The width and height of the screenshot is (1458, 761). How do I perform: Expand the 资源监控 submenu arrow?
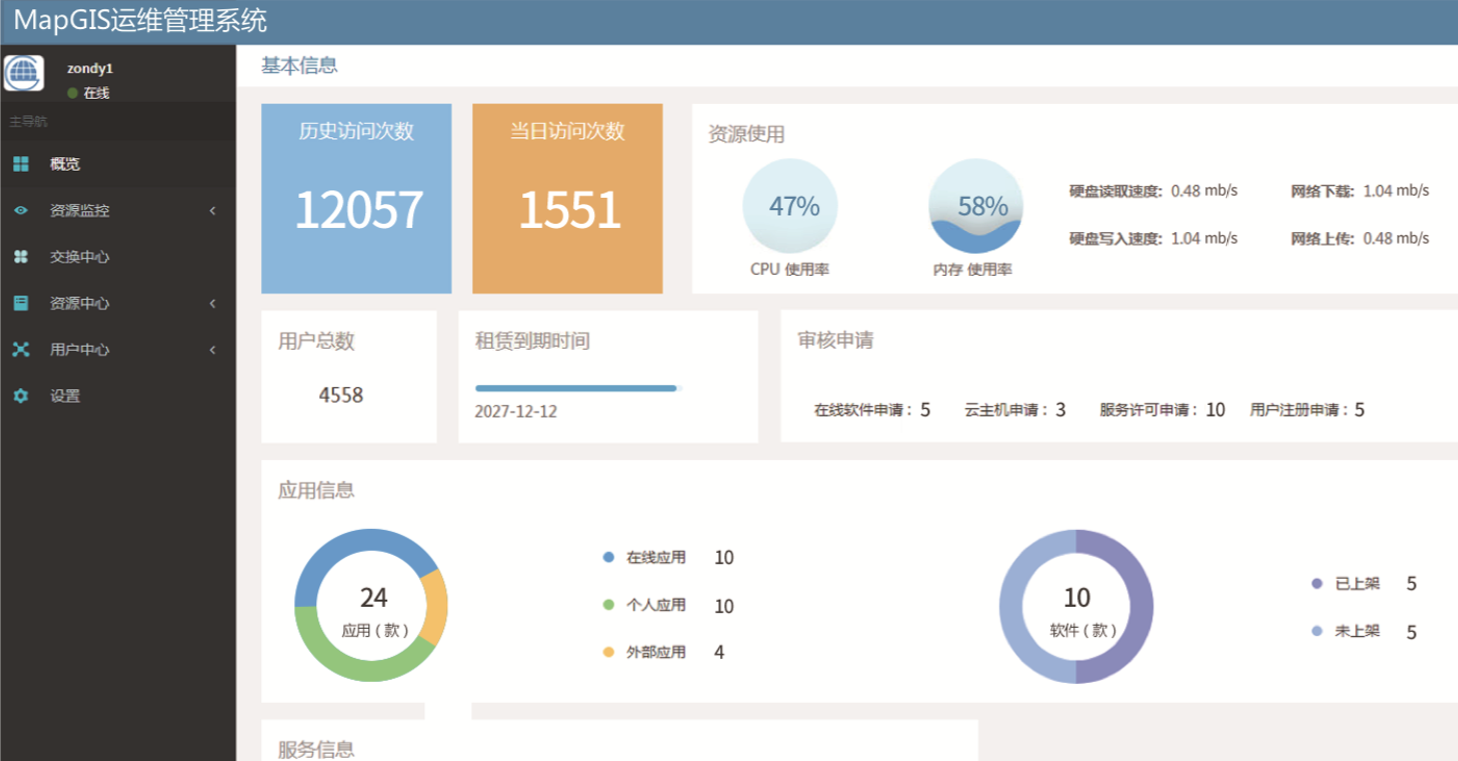[213, 211]
